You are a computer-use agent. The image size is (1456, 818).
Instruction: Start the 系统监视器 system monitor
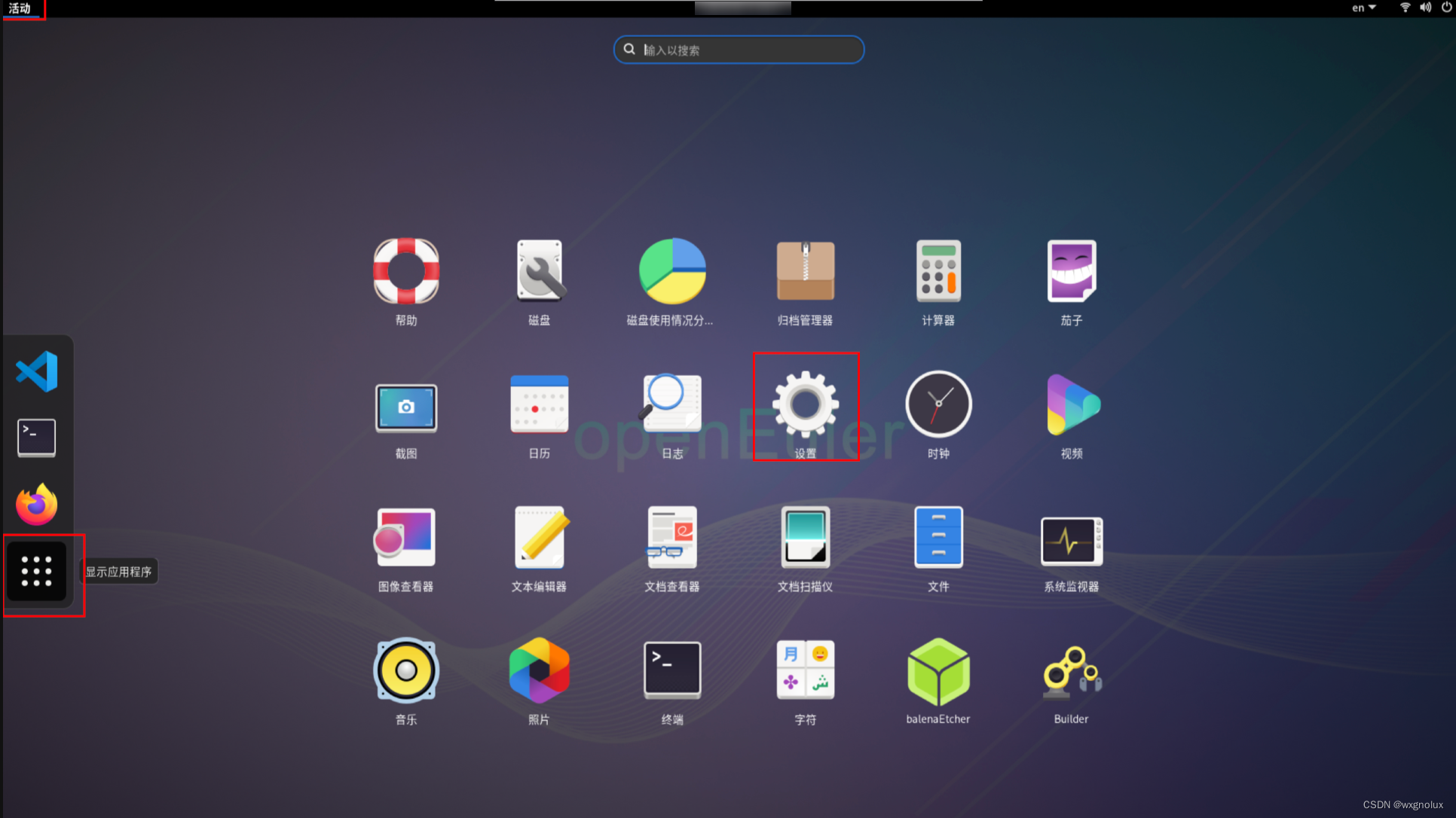click(x=1070, y=537)
